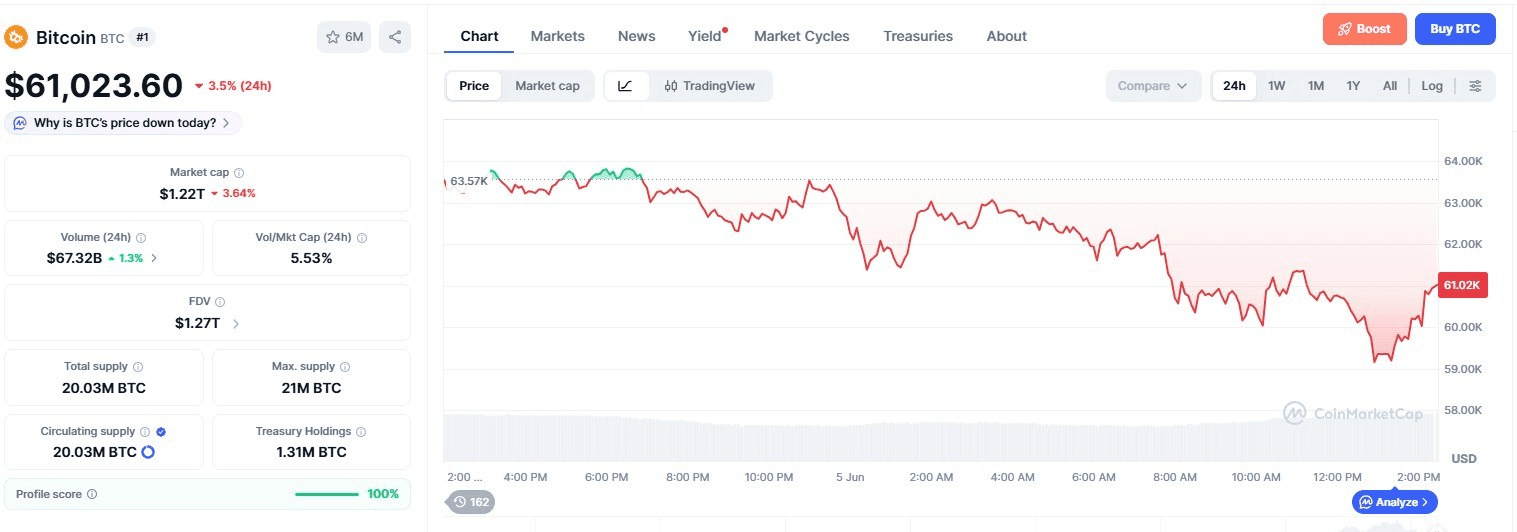
Task: Open the Compare dropdown
Action: (x=1153, y=86)
